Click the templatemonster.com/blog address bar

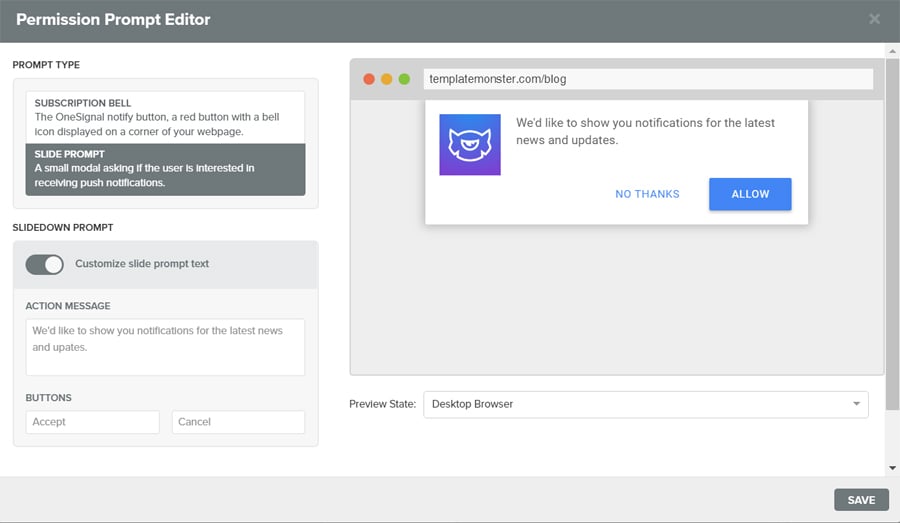647,79
